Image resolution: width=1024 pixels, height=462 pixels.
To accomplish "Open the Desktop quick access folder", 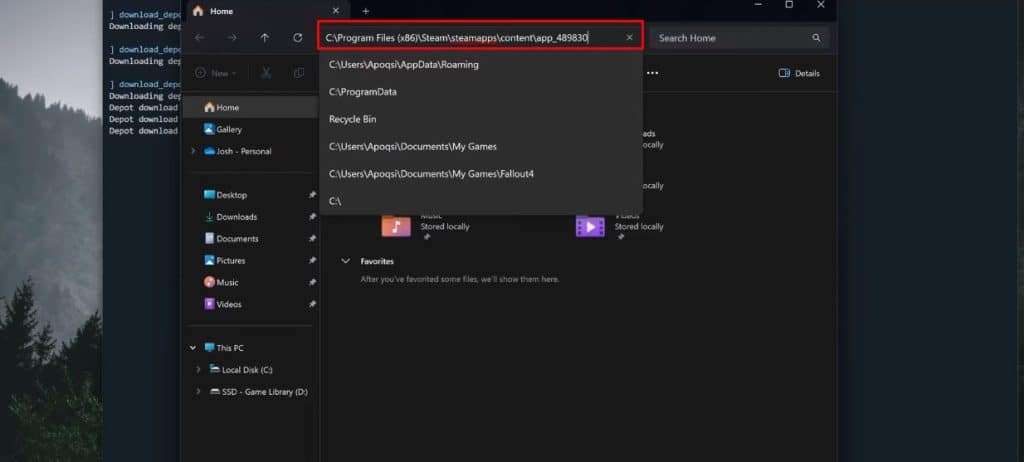I will point(225,195).
